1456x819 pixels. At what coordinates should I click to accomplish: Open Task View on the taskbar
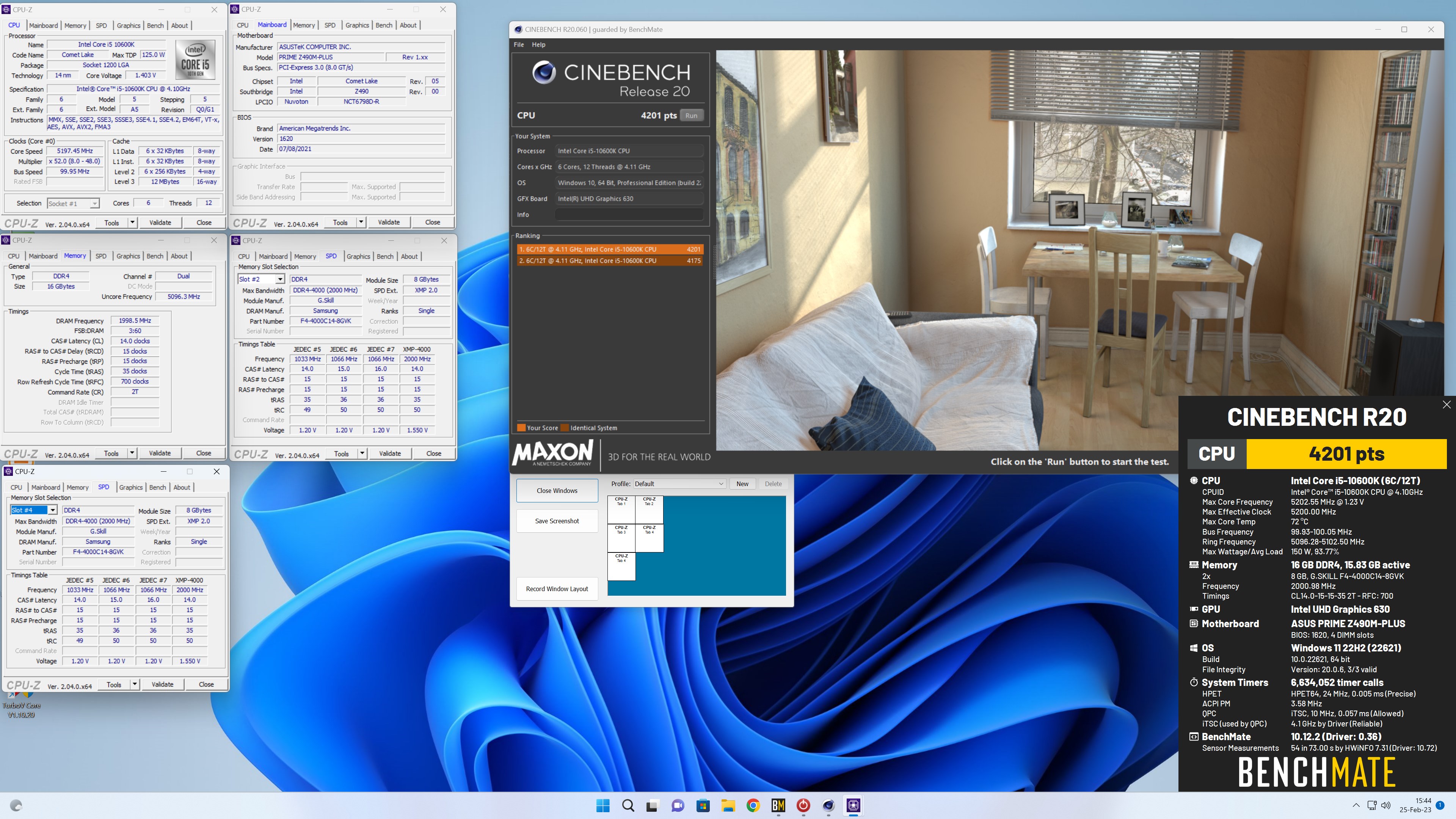(653, 805)
